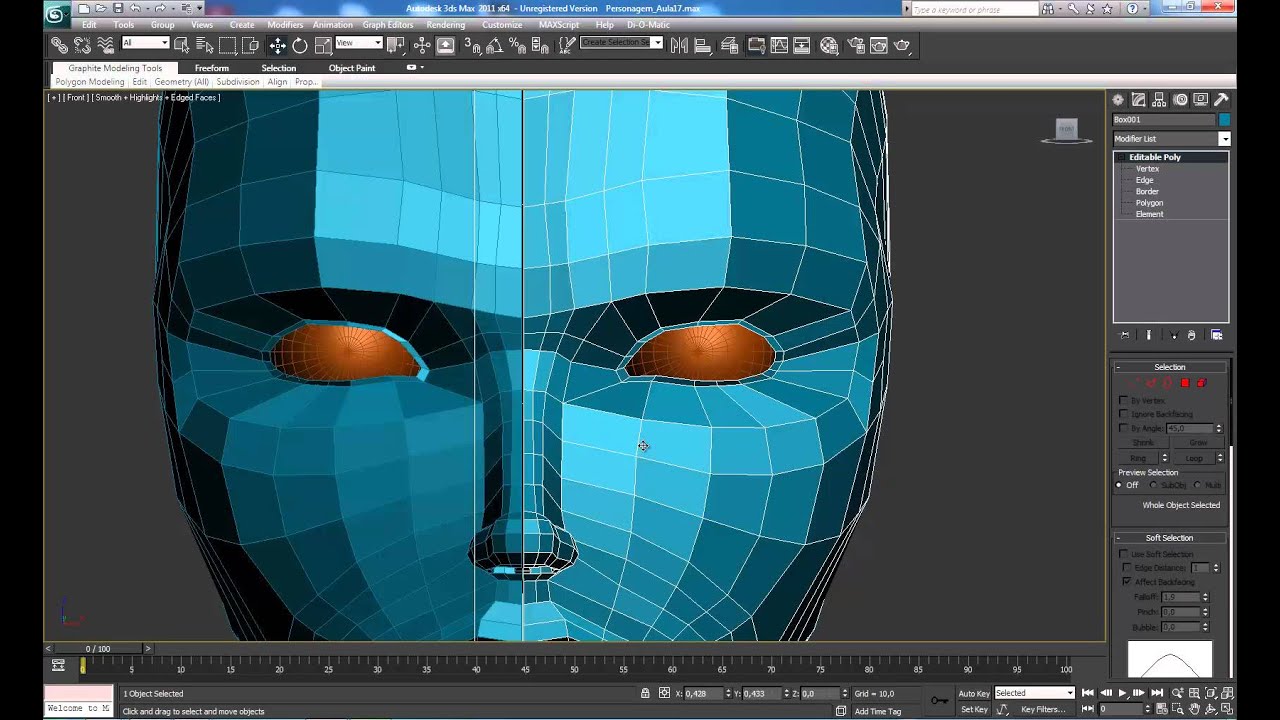Switch to the Freeform ribbon tab
This screenshot has height=720, width=1280.
(212, 68)
